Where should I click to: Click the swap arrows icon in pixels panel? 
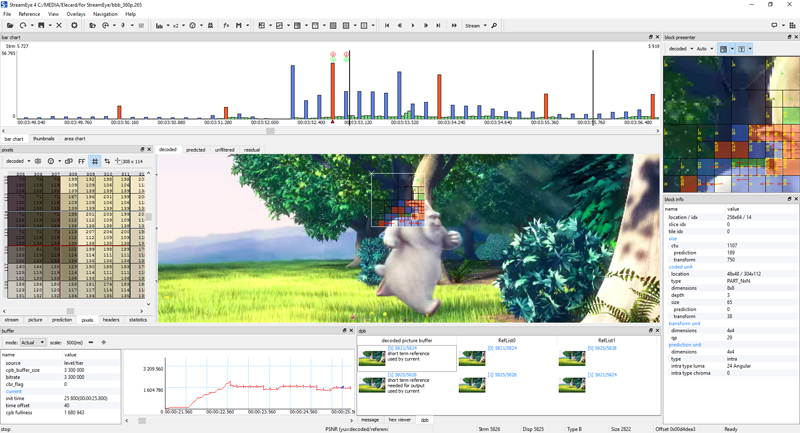pyautogui.click(x=107, y=161)
